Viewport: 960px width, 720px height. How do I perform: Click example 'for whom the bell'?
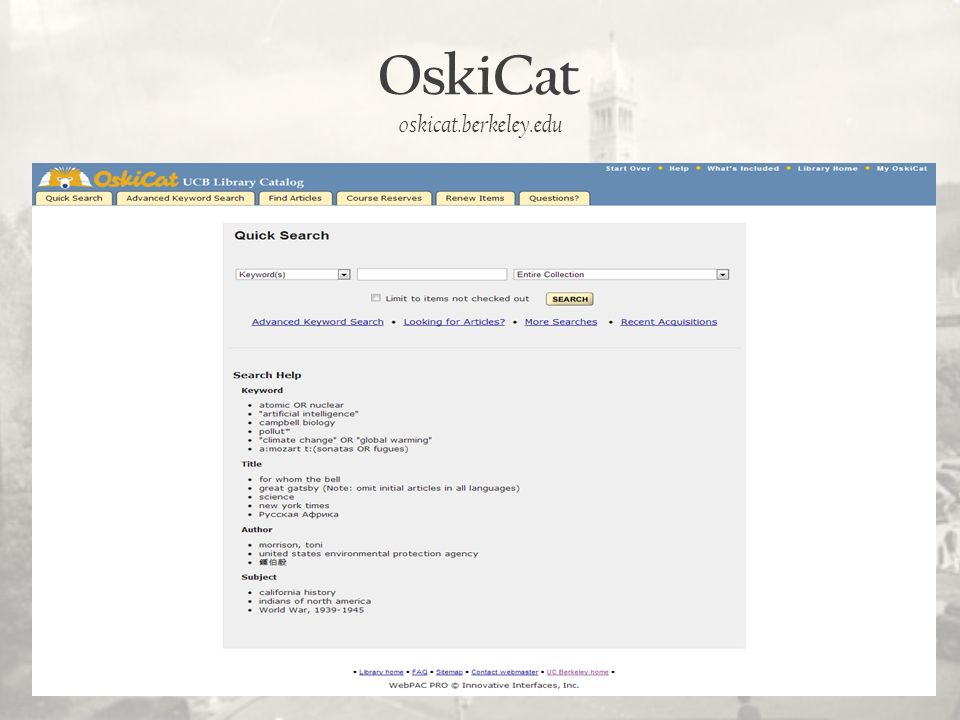[299, 479]
